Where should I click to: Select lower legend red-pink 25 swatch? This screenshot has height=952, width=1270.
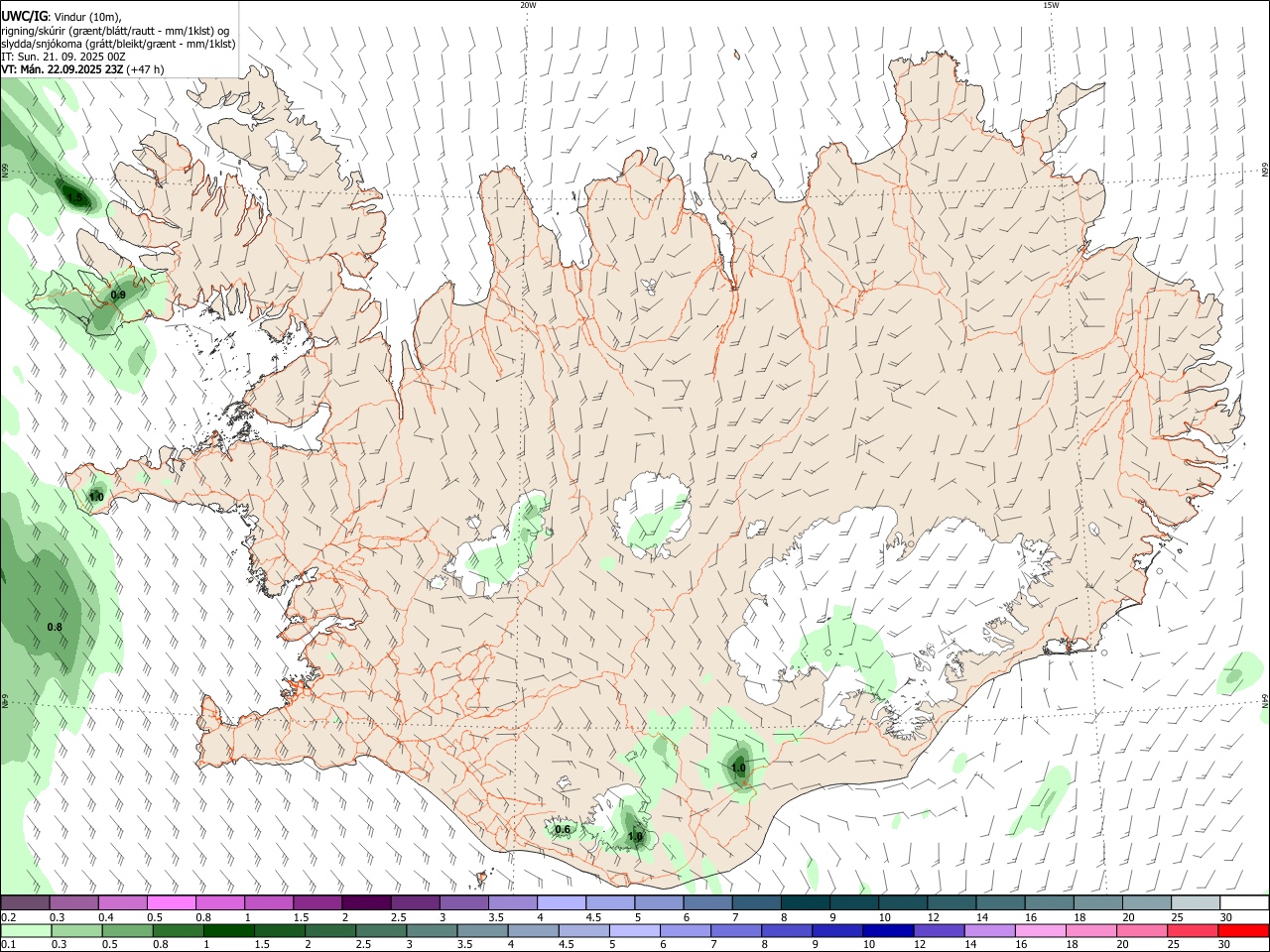click(x=1192, y=930)
